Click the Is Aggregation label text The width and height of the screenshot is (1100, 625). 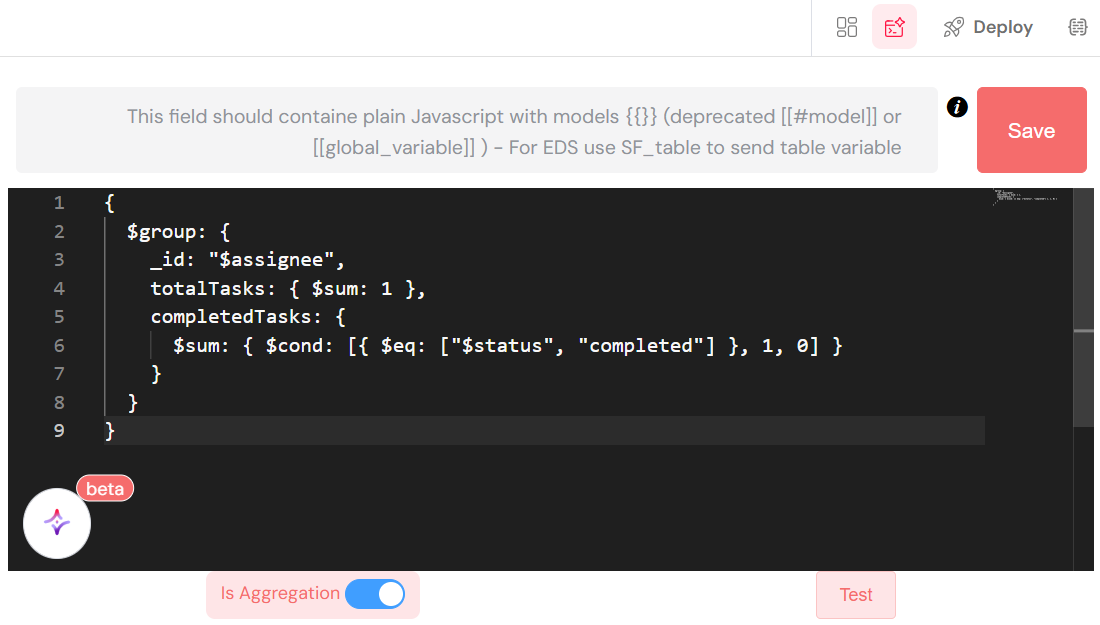pos(280,594)
